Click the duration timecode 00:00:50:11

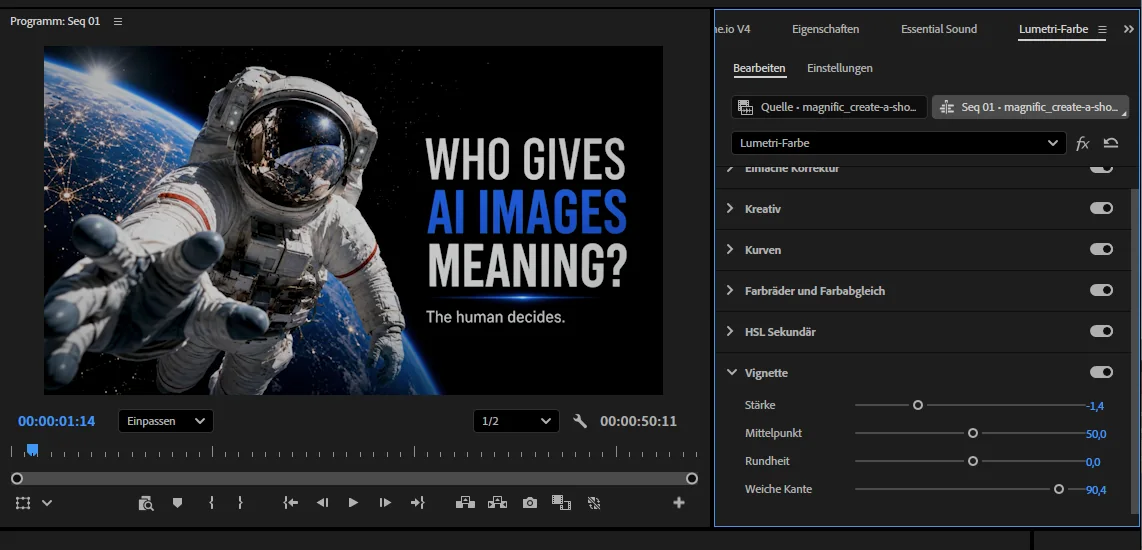638,421
